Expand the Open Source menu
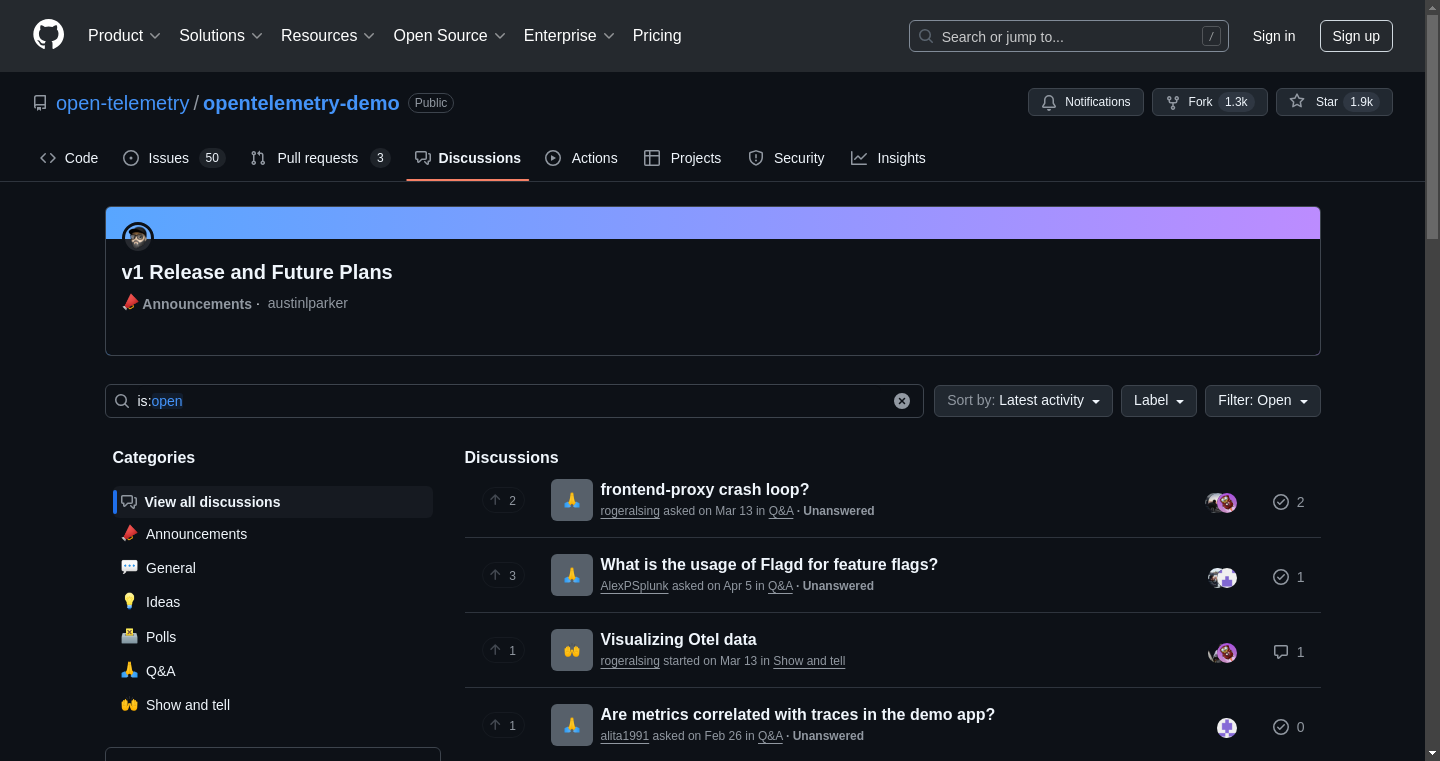The height and width of the screenshot is (761, 1440). 449,36
